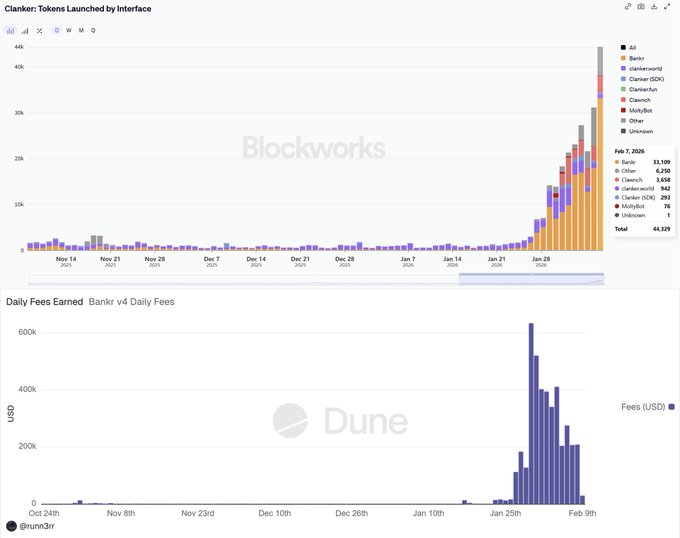Click the "200k" fees axis label
680x538 pixels.
[x=27, y=446]
